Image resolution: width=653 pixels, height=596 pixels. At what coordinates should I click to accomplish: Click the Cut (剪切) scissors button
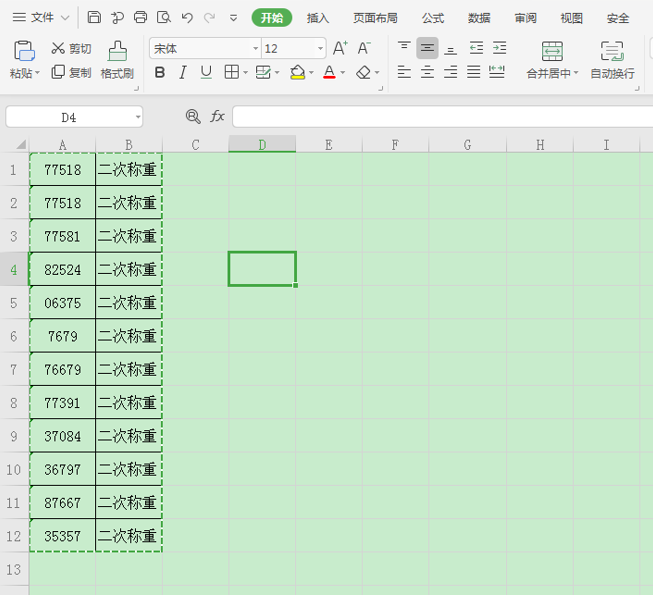coord(71,49)
